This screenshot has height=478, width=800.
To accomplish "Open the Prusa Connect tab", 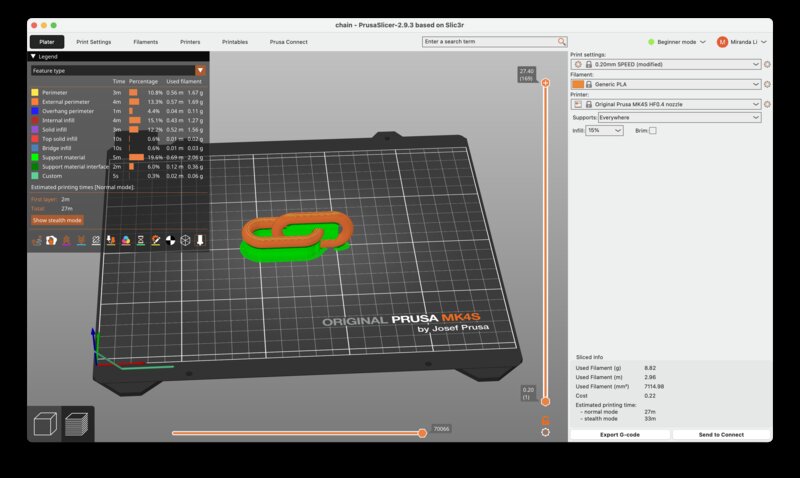I will 288,42.
